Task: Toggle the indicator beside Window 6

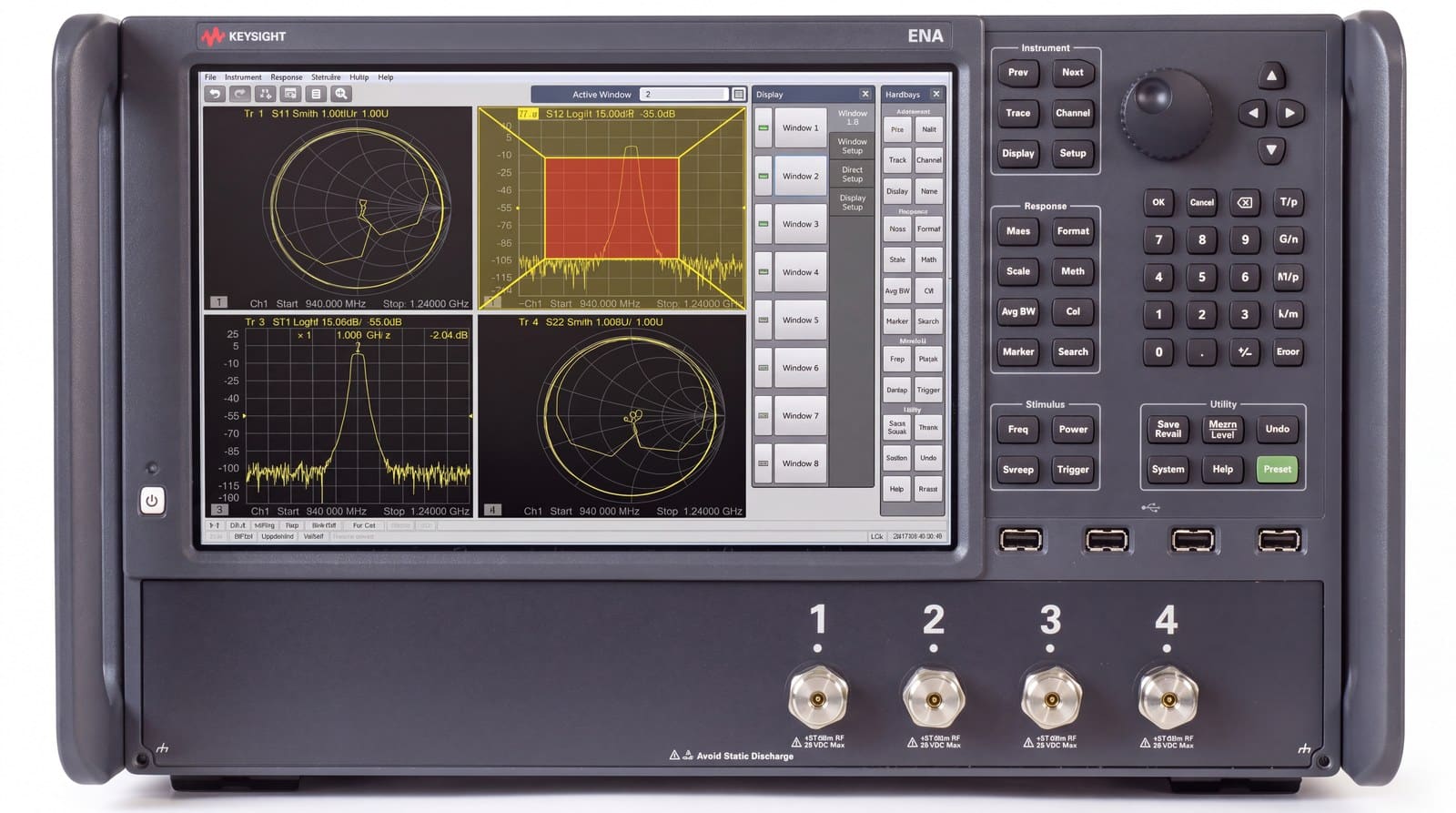Action: click(x=763, y=368)
